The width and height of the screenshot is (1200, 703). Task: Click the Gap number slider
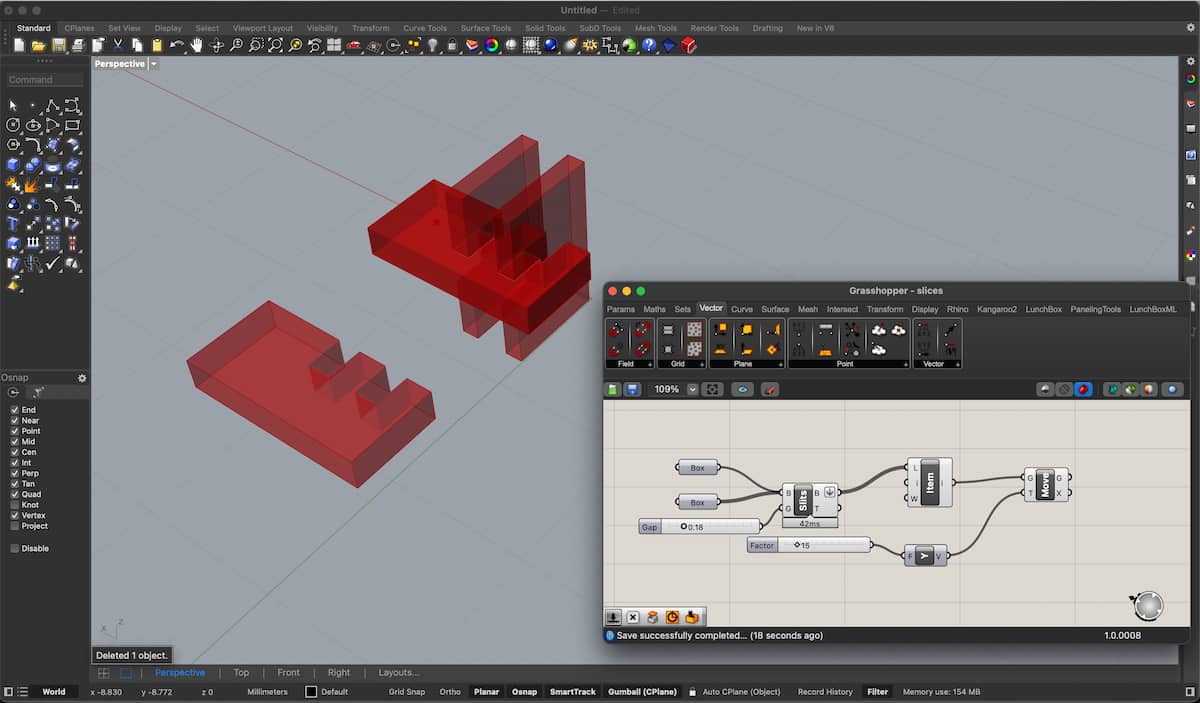click(x=710, y=526)
